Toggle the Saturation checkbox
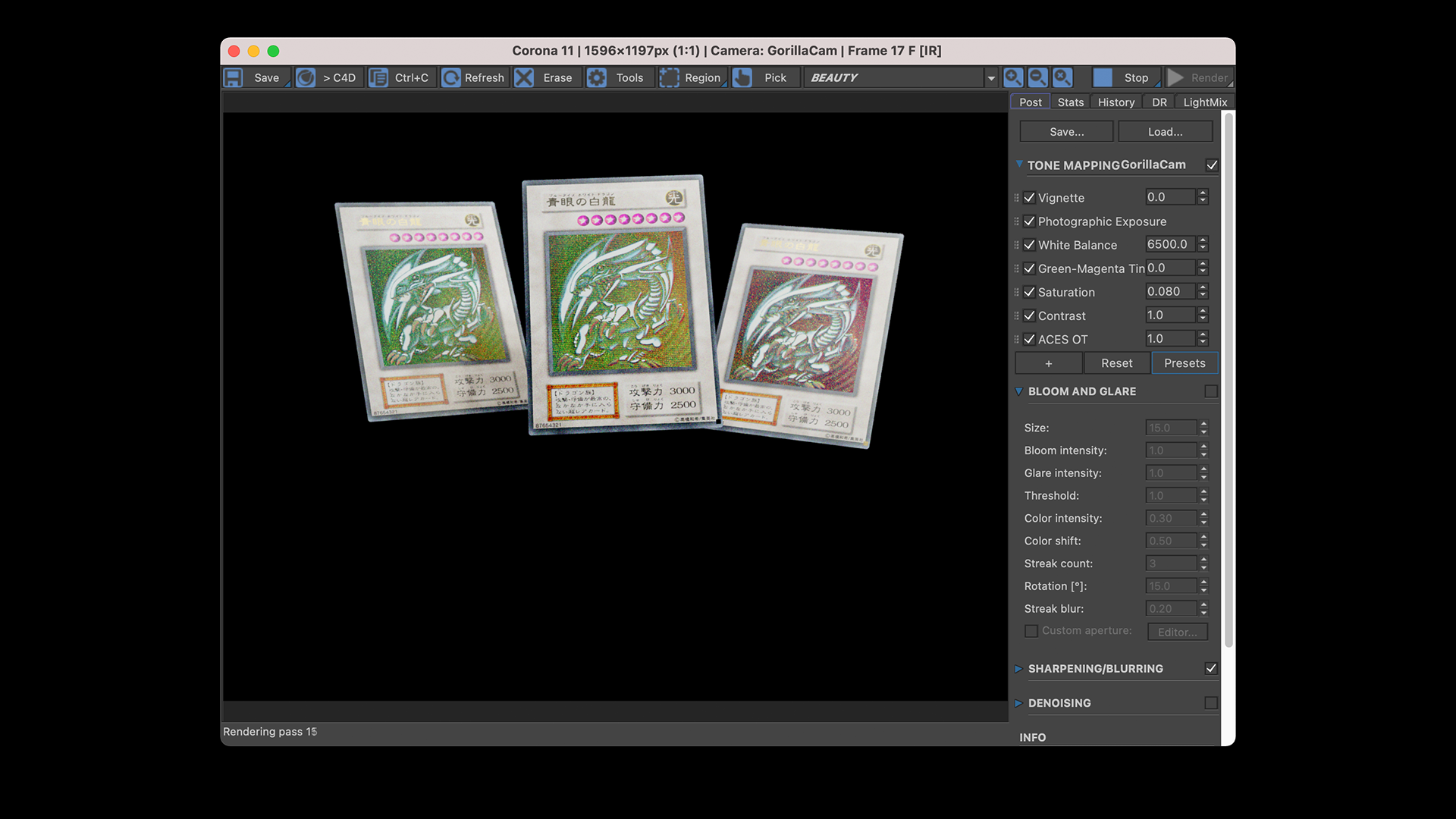 click(x=1029, y=292)
